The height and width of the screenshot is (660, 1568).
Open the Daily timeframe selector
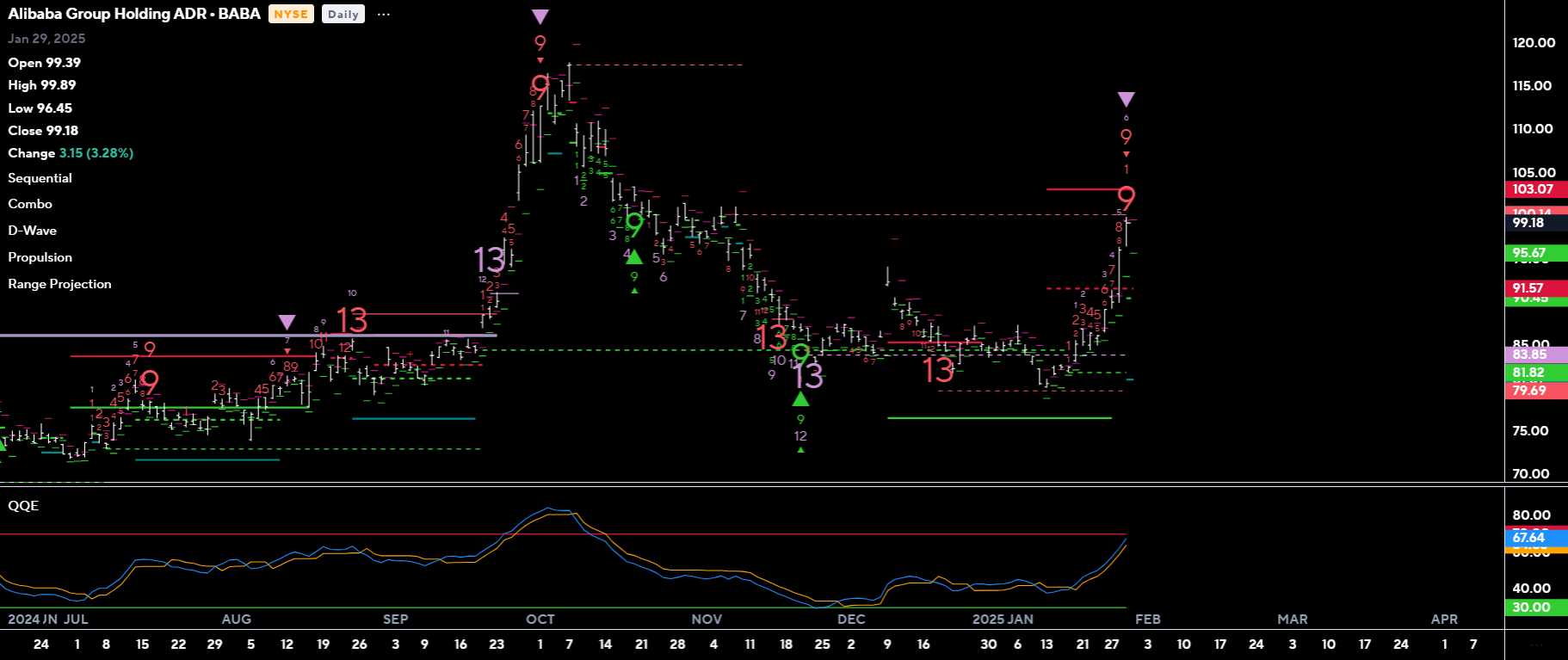tap(343, 15)
